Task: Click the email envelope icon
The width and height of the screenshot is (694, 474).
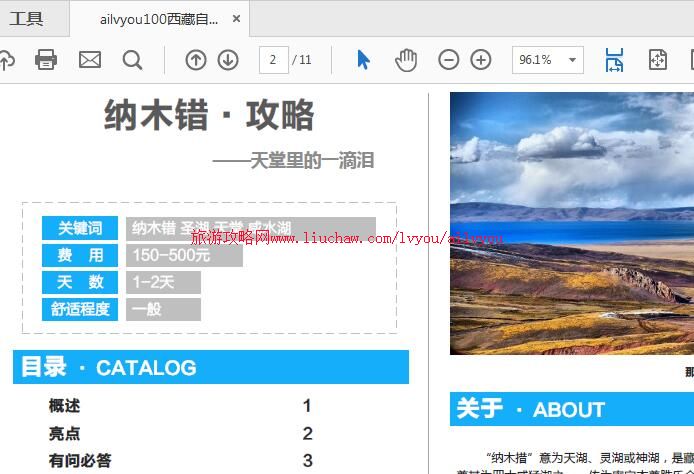Action: [x=90, y=60]
